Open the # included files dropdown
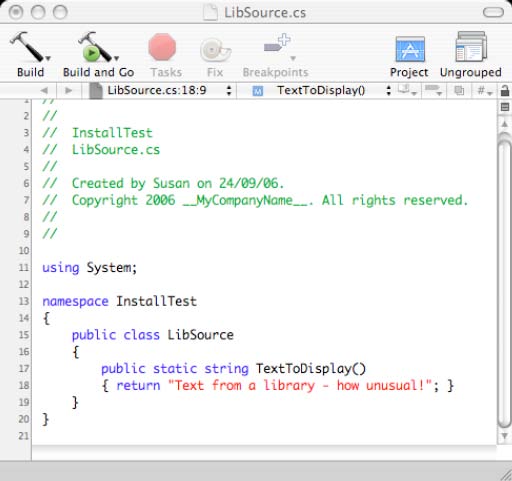Screen dimensions: 512x481 (x=484, y=90)
